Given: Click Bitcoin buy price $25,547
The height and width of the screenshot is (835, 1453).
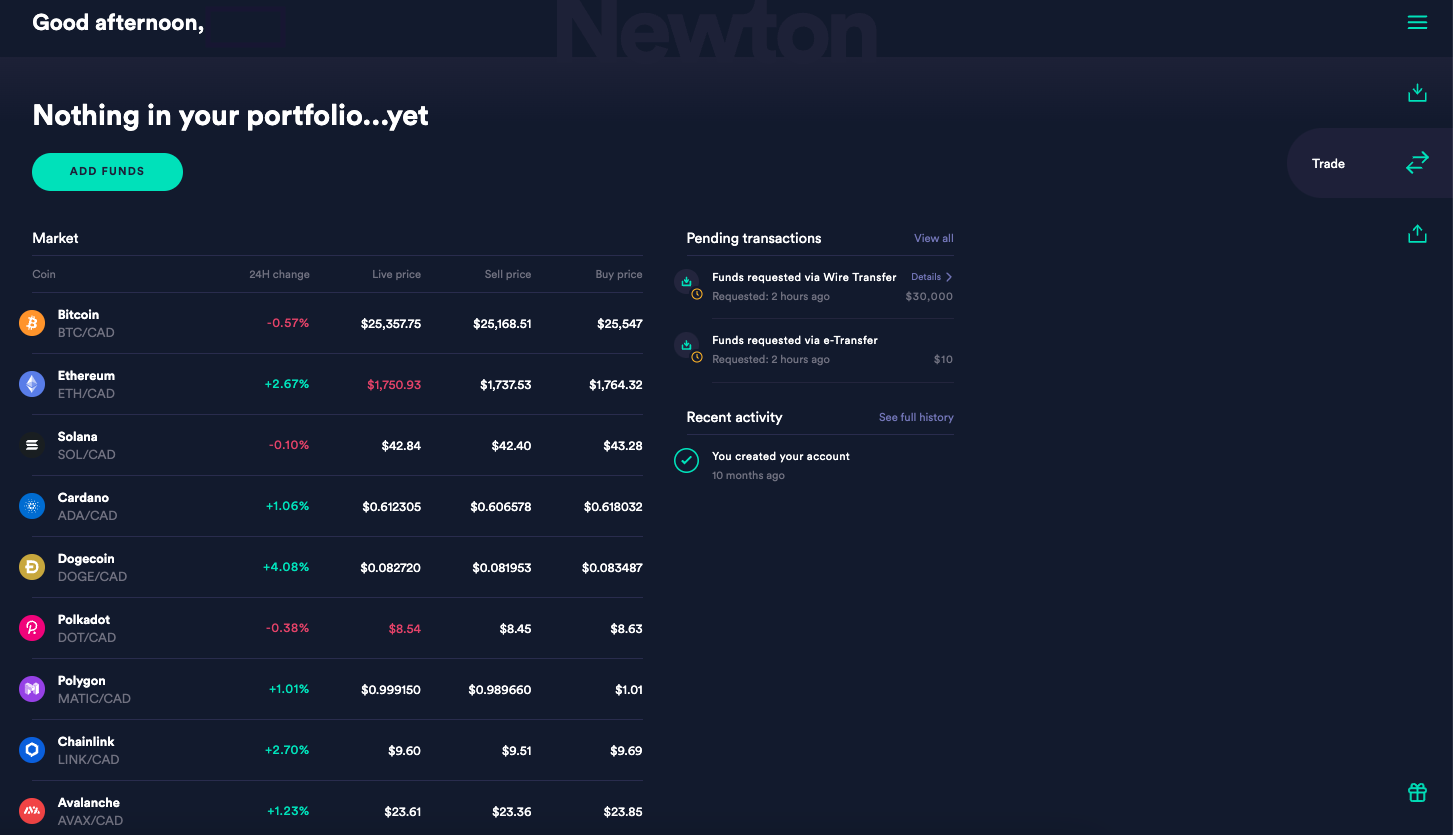Looking at the screenshot, I should (x=620, y=324).
